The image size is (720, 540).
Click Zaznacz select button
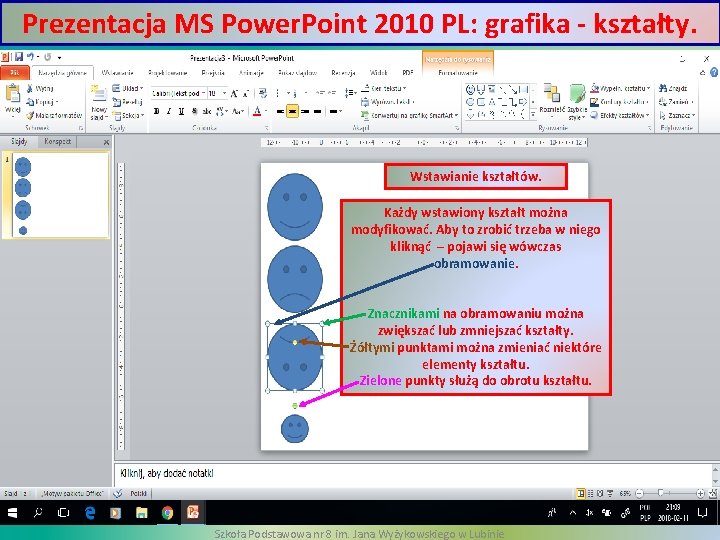coord(677,115)
